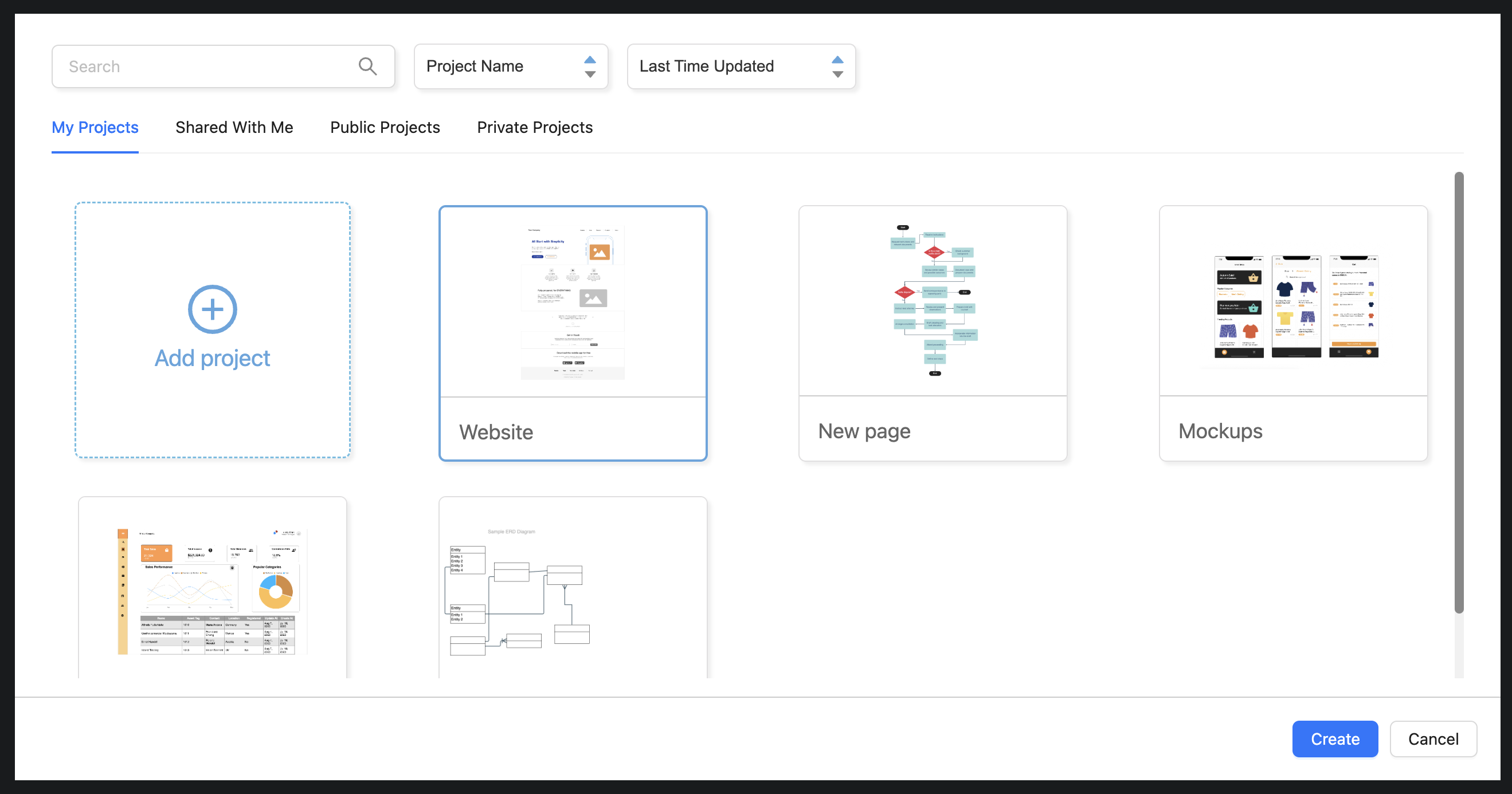Sort descending by Last Time Updated arrow

(x=837, y=74)
